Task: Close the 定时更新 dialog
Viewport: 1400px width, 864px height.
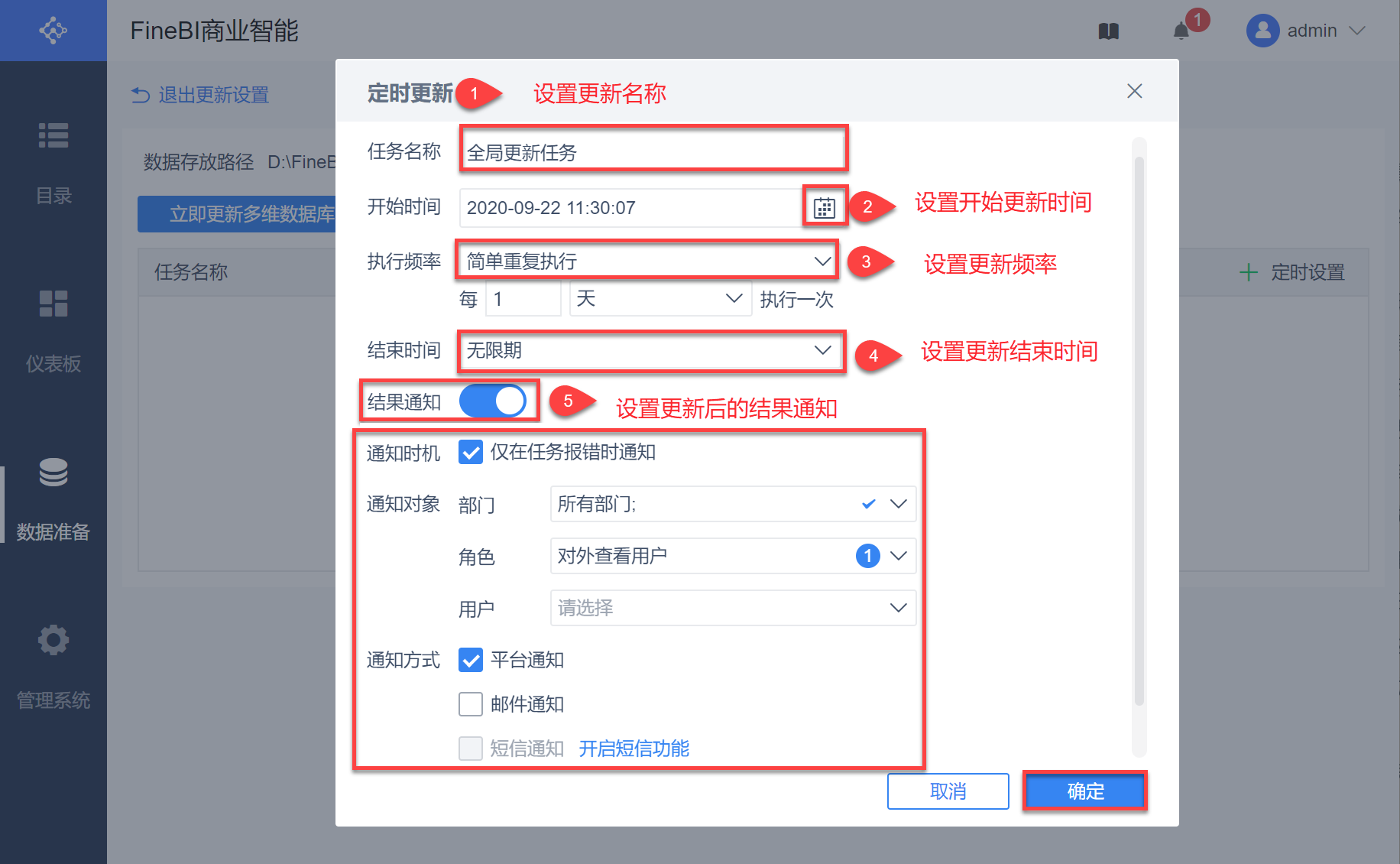Action: (1135, 91)
